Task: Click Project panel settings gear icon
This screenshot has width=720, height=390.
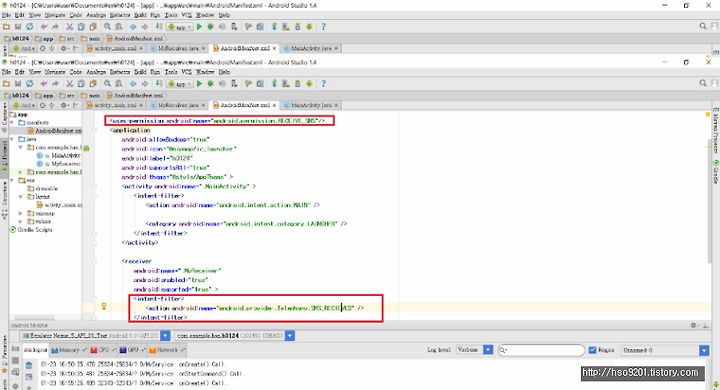Action: point(64,105)
